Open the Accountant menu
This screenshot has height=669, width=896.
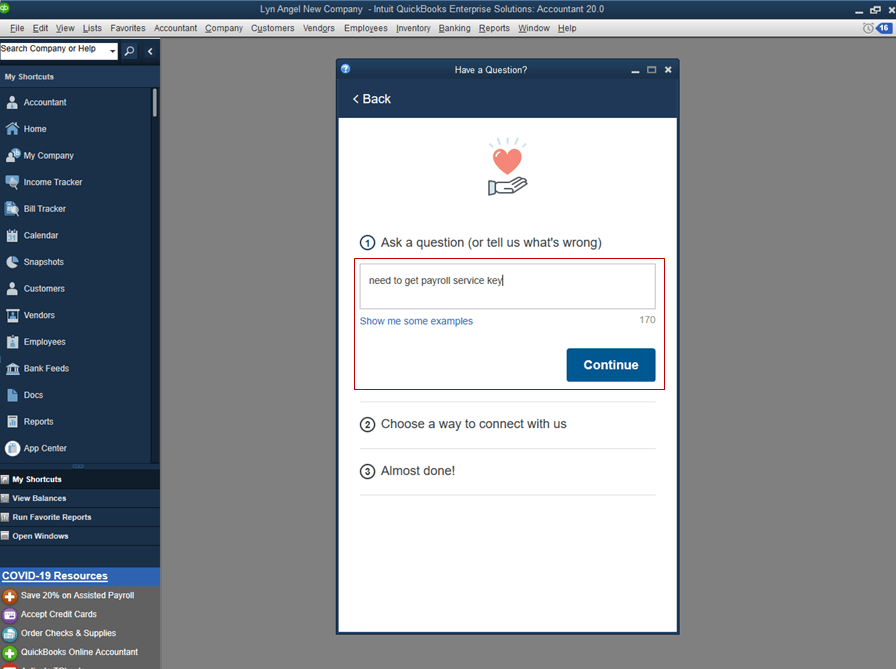click(175, 28)
